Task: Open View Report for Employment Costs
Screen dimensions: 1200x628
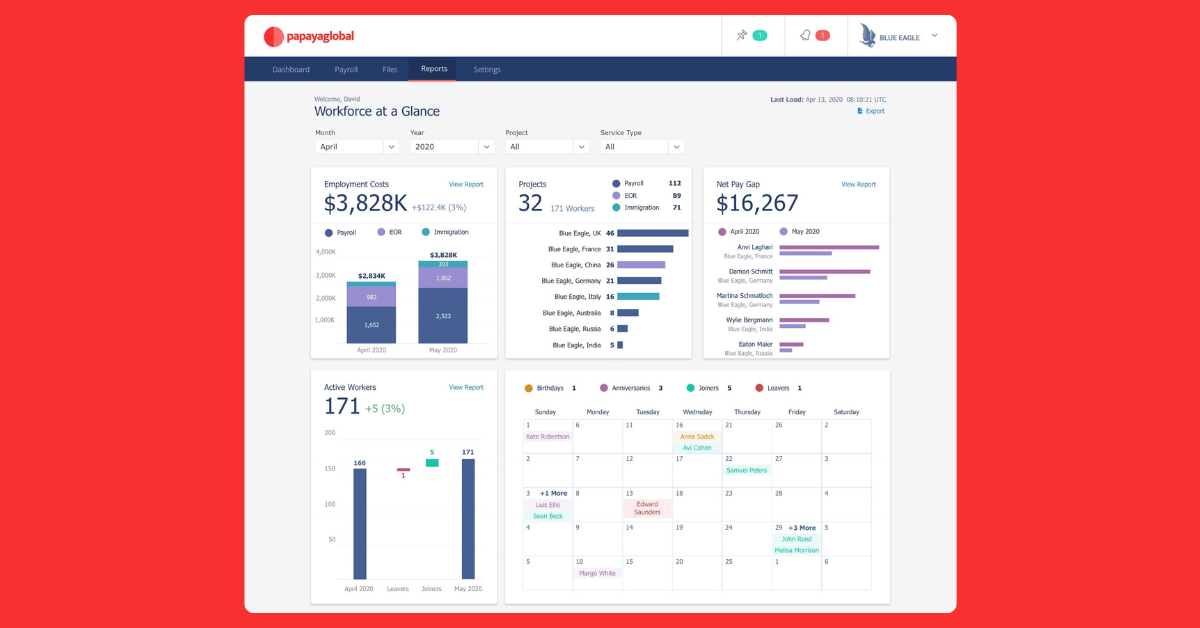Action: tap(466, 184)
